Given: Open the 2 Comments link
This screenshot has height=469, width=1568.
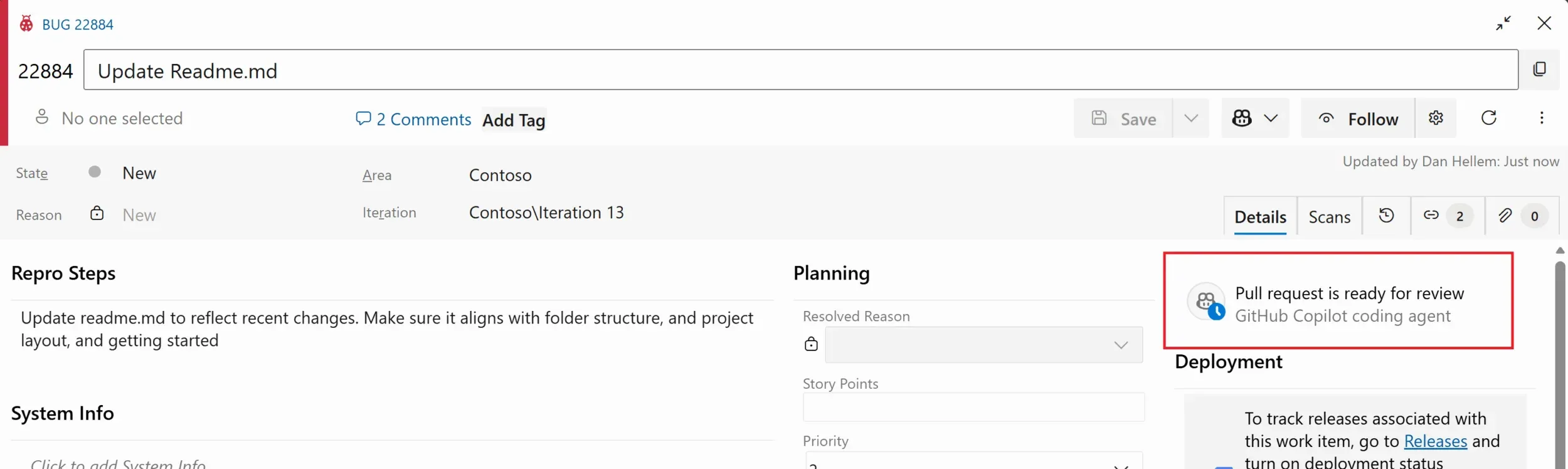Looking at the screenshot, I should [x=414, y=119].
